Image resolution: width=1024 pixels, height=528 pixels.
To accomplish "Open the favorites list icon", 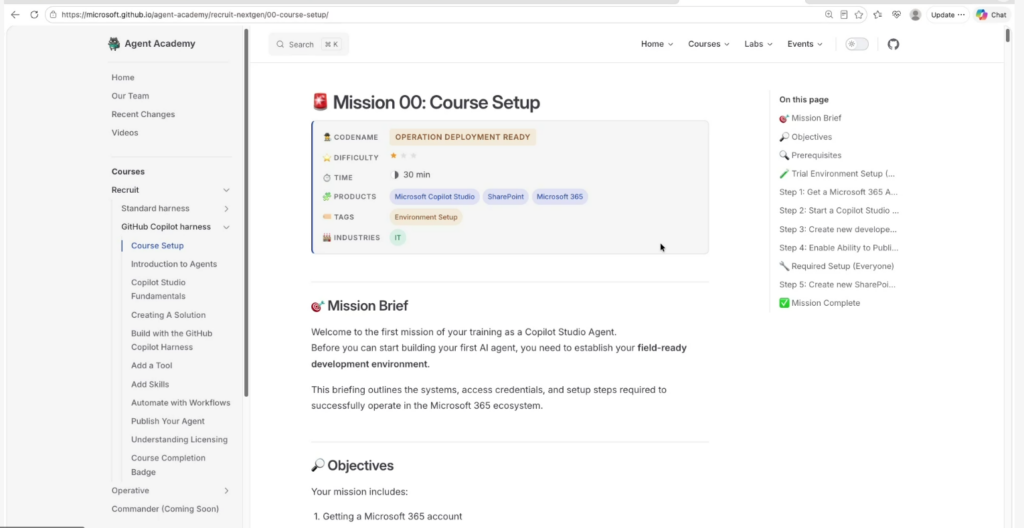I will coord(878,14).
